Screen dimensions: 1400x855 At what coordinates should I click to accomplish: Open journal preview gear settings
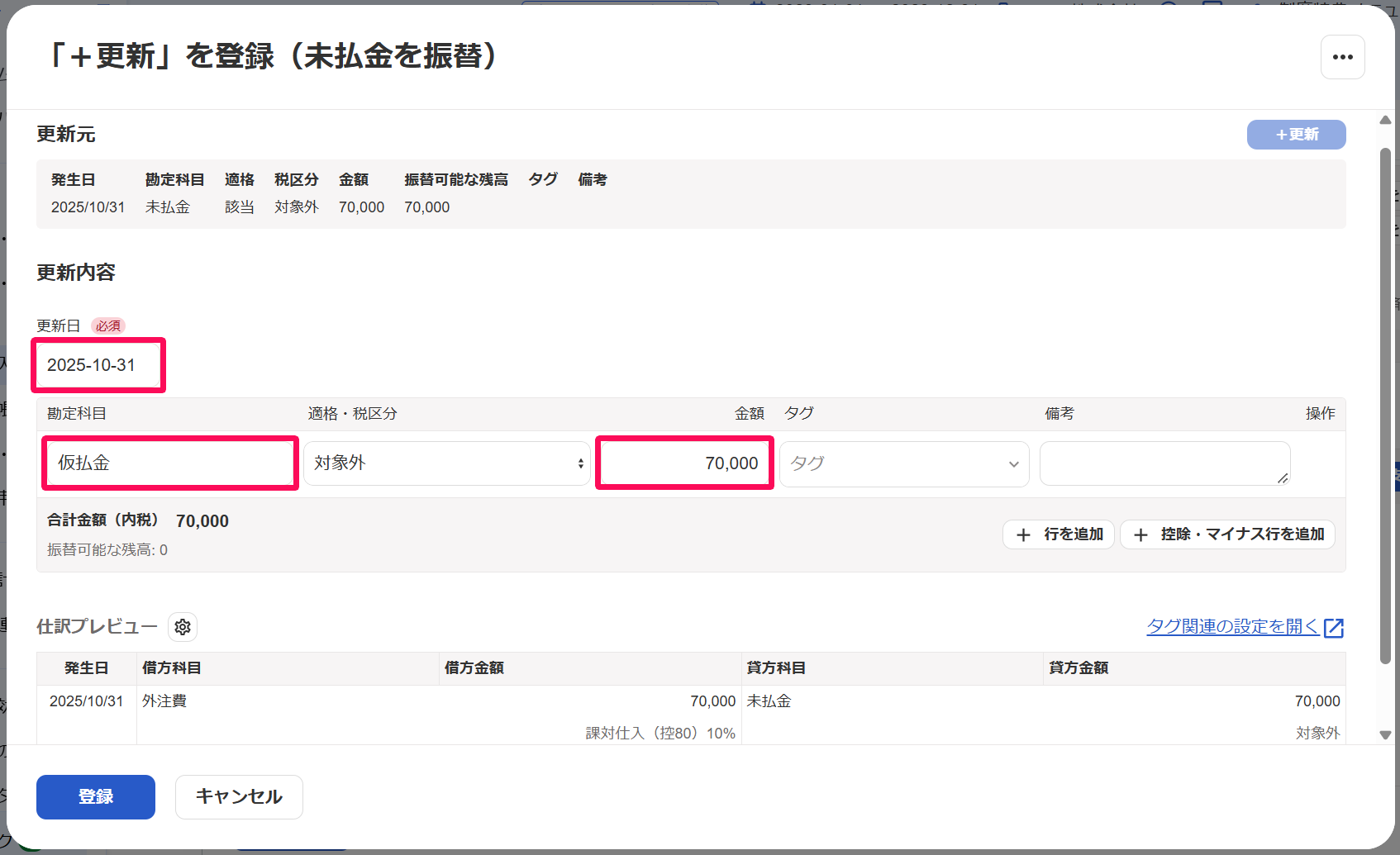click(x=183, y=627)
